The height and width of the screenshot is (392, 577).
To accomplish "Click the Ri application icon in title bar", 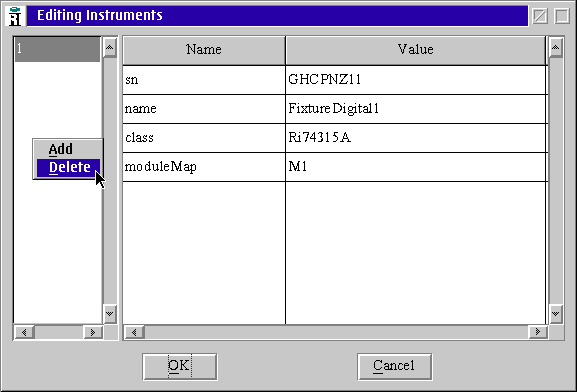I will point(15,16).
